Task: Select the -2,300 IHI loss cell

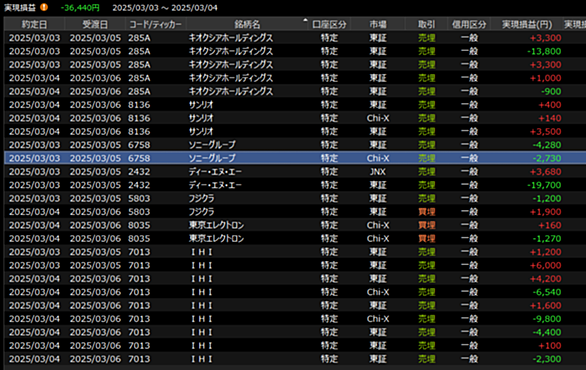Action: point(546,359)
